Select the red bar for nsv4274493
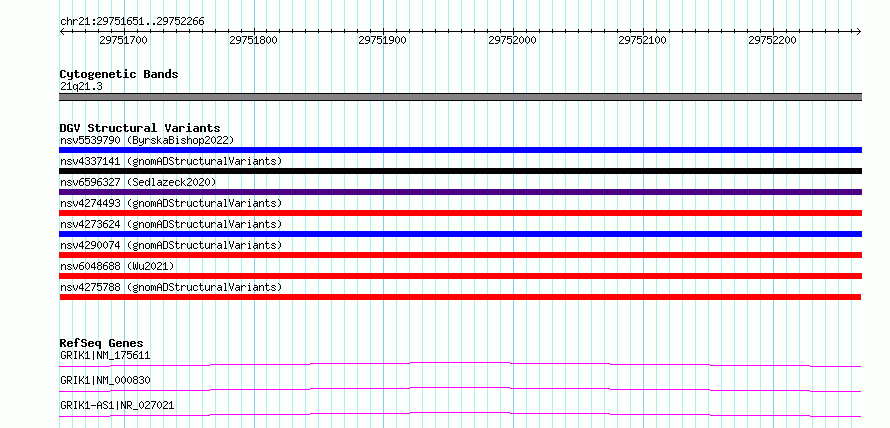This screenshot has height=428, width=890. [x=460, y=213]
